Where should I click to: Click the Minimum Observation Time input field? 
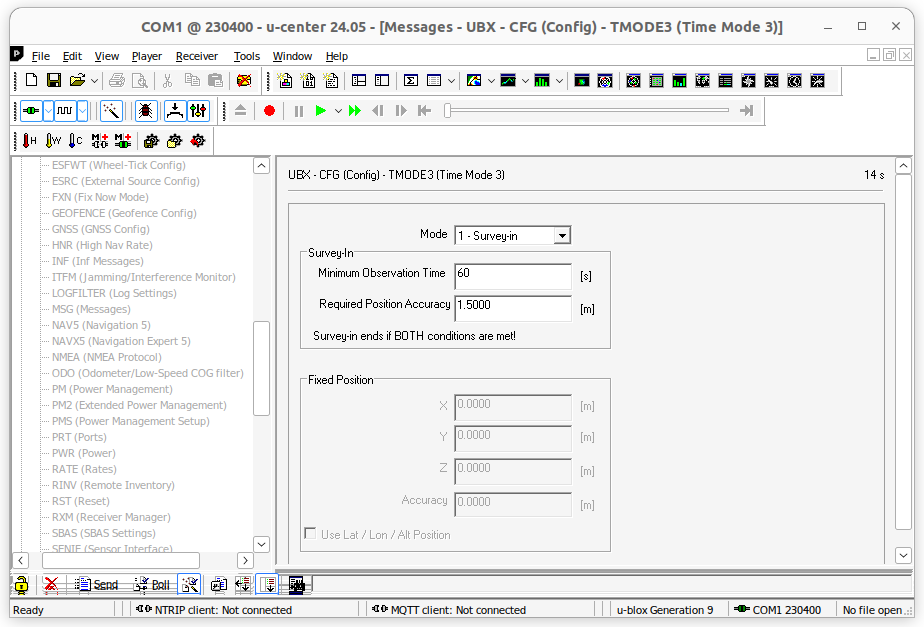(x=513, y=276)
